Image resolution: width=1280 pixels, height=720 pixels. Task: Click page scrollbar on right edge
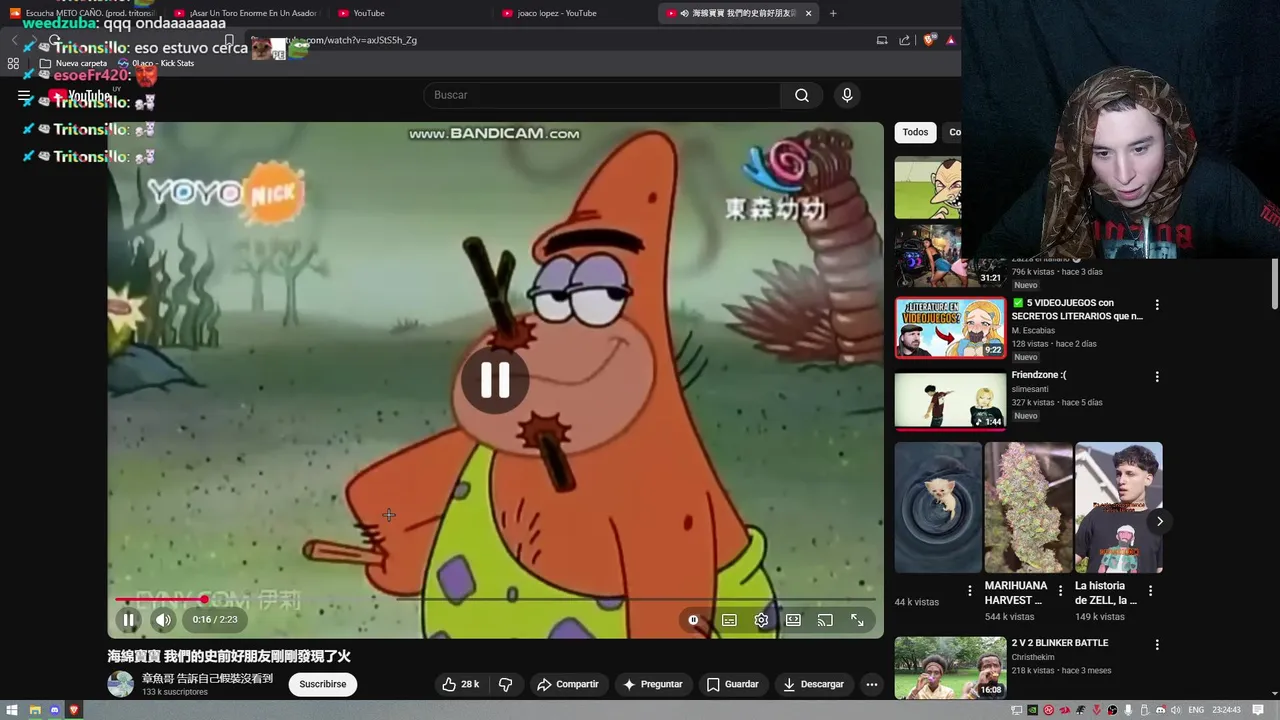[1274, 285]
